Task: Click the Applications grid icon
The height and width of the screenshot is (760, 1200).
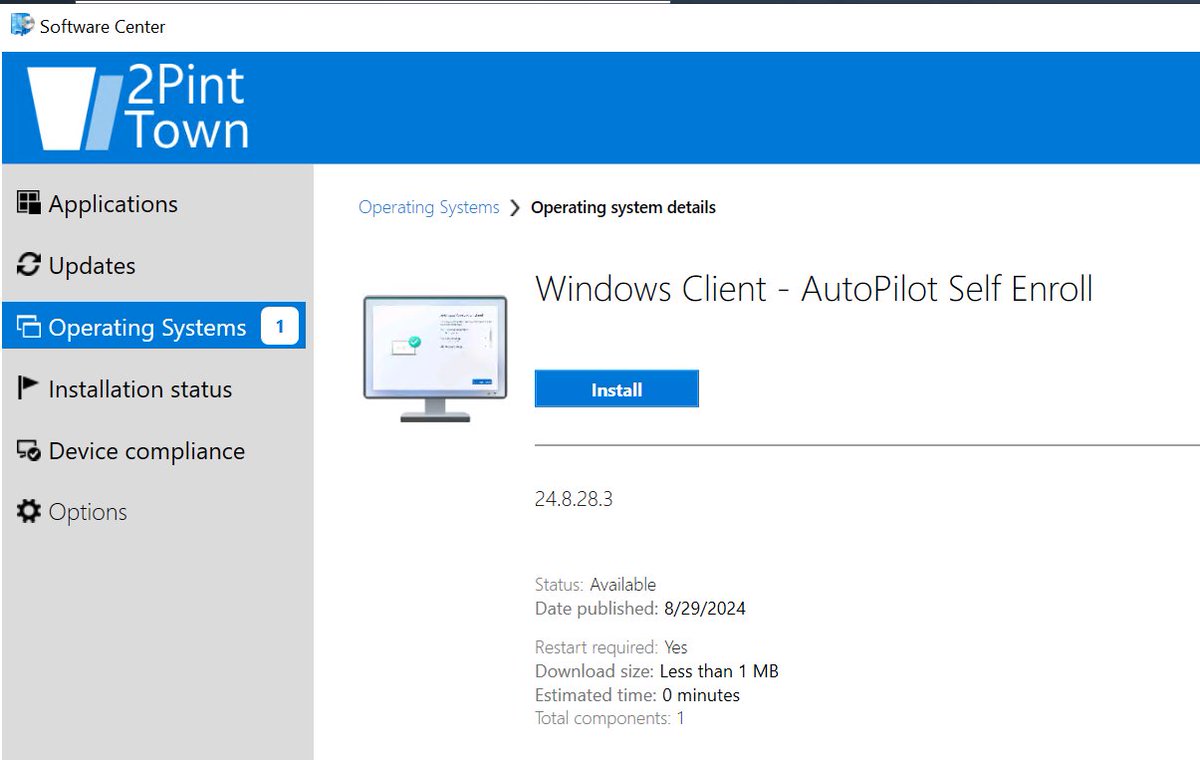Action: pyautogui.click(x=29, y=204)
